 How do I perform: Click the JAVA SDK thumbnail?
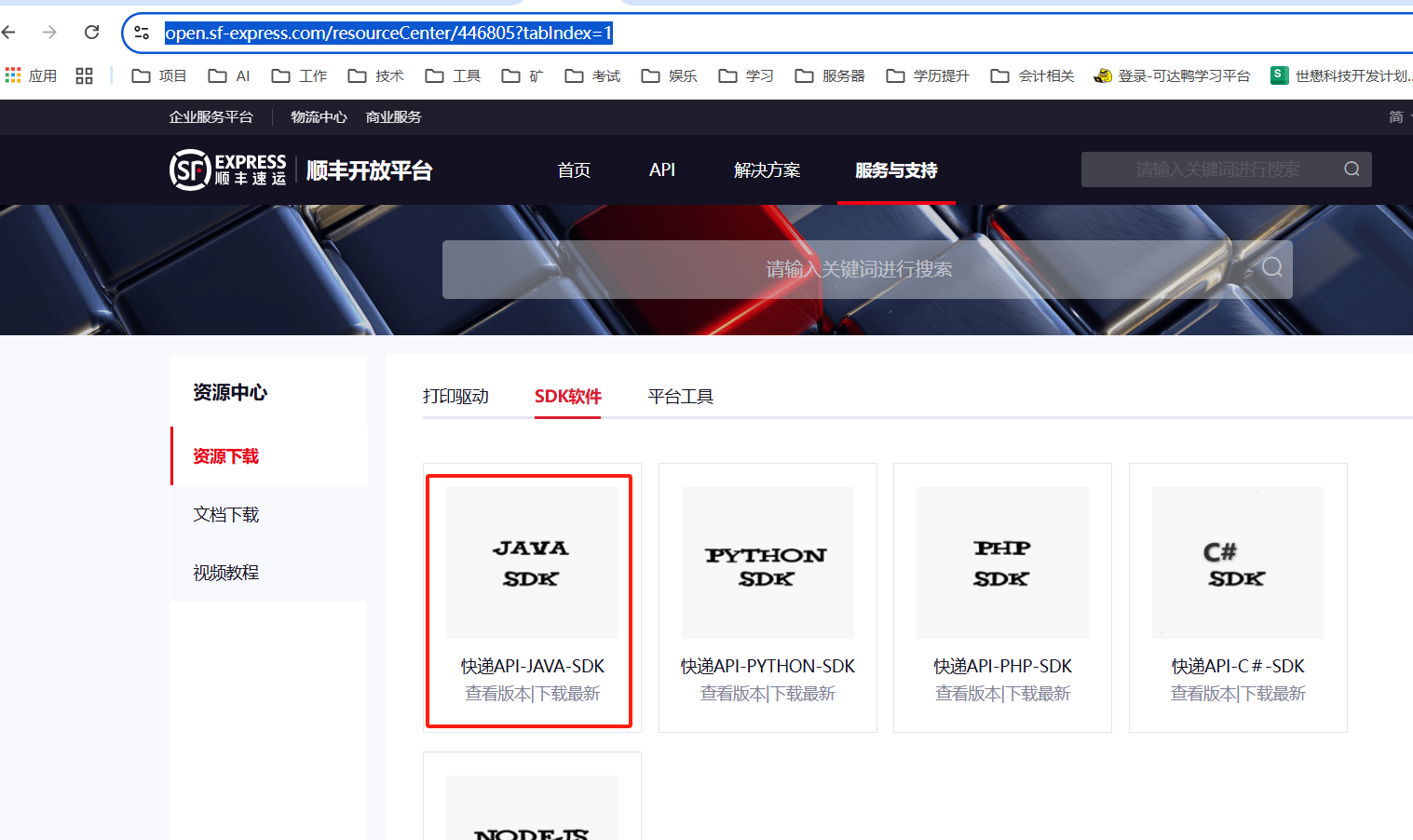532,562
